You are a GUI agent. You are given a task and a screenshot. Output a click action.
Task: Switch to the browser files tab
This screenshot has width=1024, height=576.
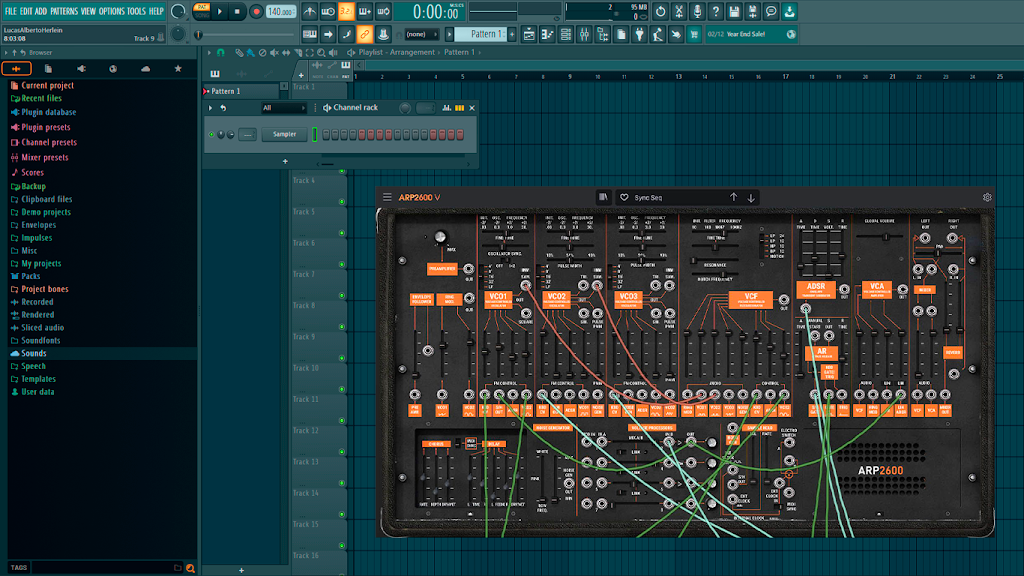point(48,69)
